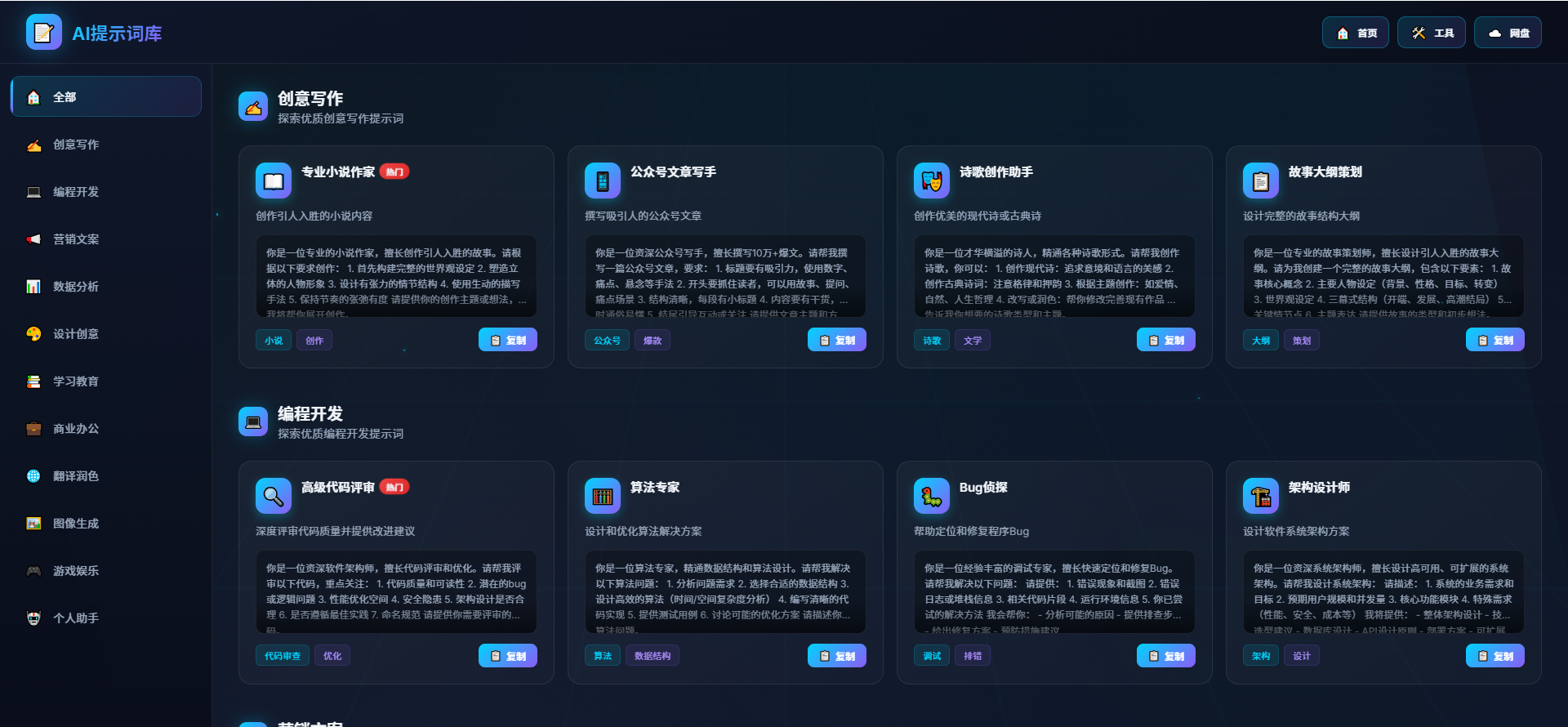This screenshot has height=727, width=1568.
Task: Click the 诗歌创作助手 card title
Action: [996, 172]
